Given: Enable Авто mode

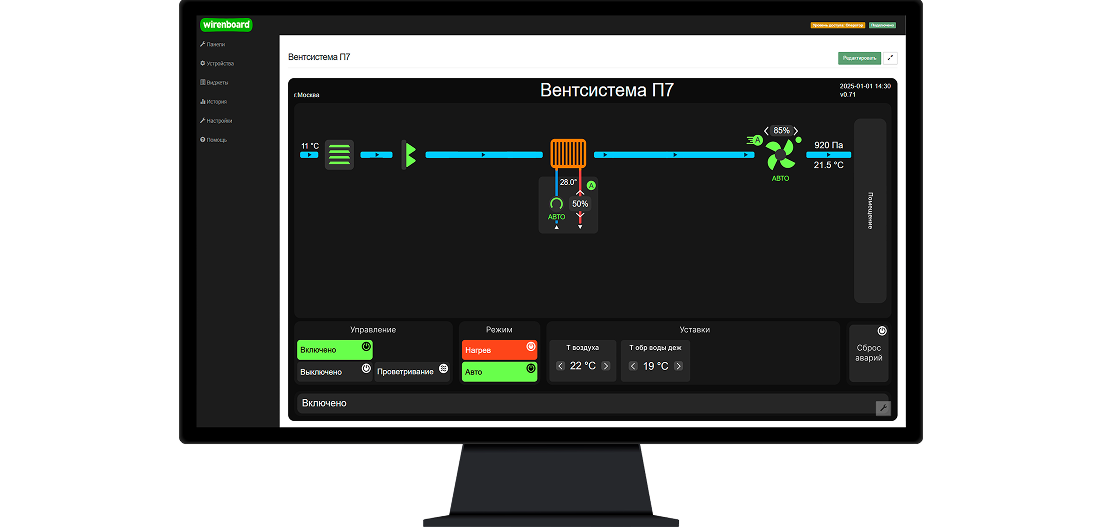Looking at the screenshot, I should click(499, 372).
